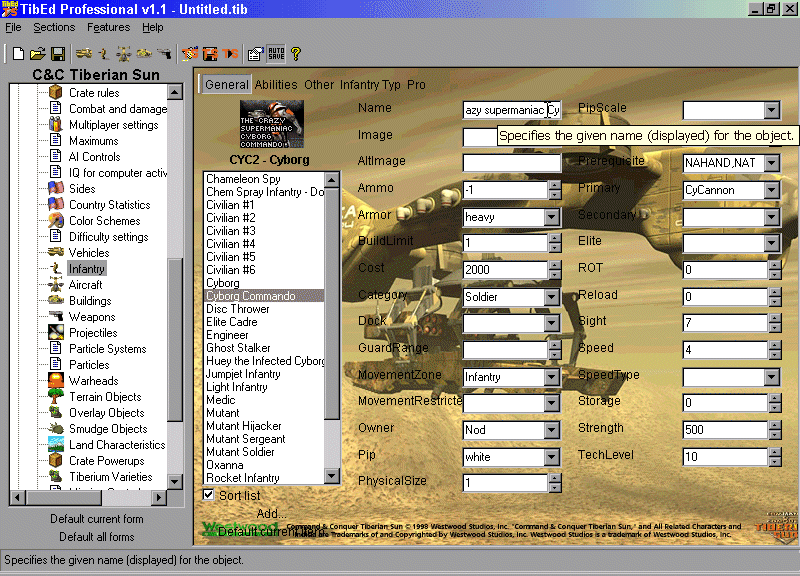The height and width of the screenshot is (576, 800).
Task: Open the weapons editor via pistol toolbar icon
Action: (x=164, y=54)
